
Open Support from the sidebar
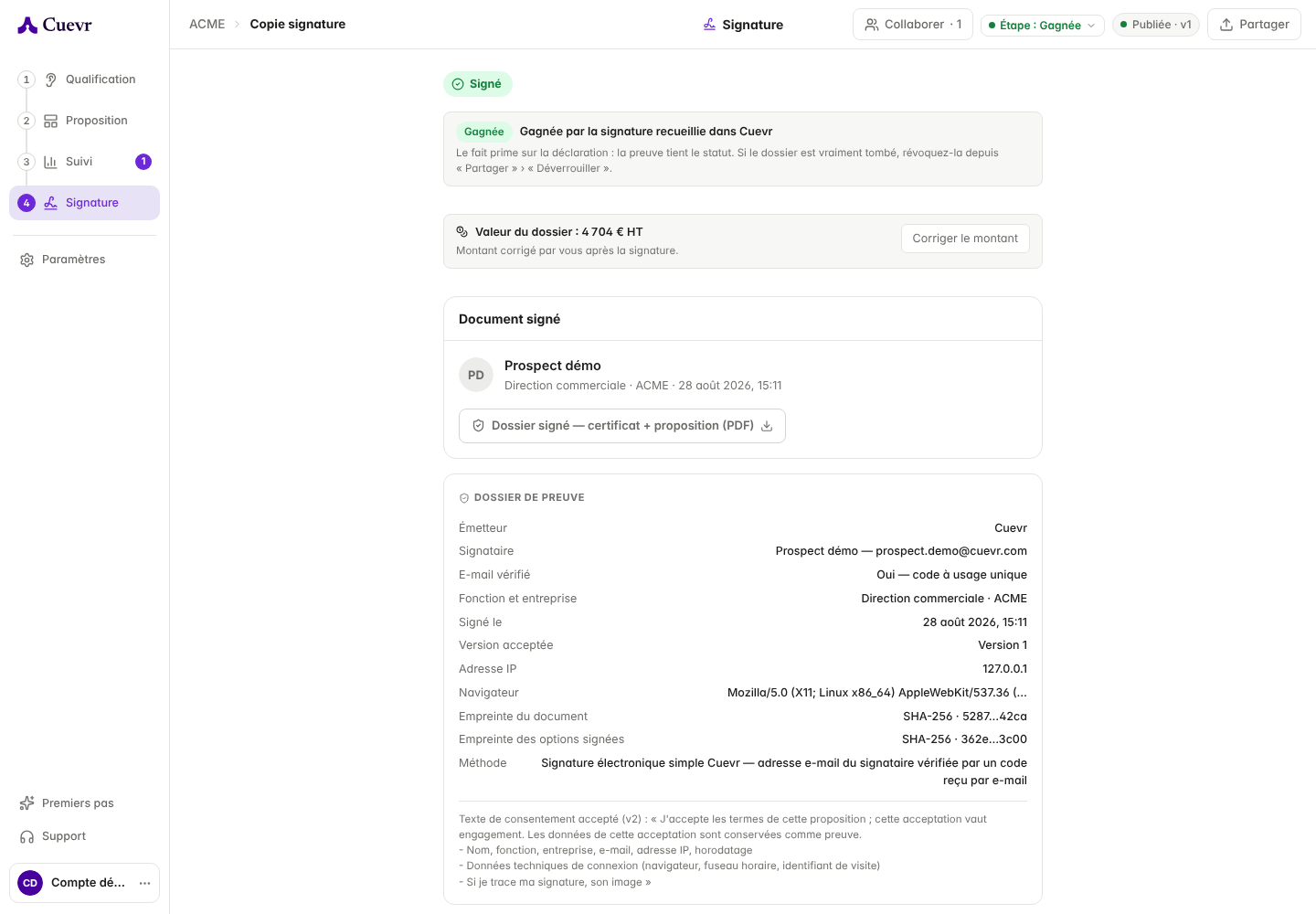pyautogui.click(x=84, y=836)
